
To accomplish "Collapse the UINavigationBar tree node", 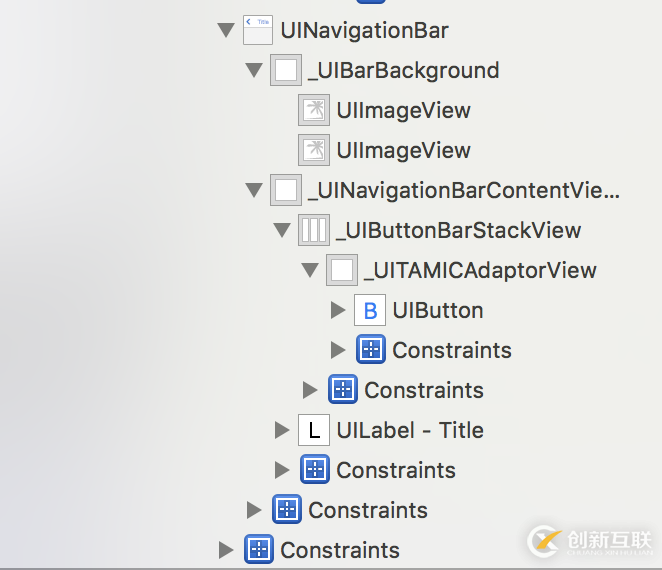I will pos(226,31).
